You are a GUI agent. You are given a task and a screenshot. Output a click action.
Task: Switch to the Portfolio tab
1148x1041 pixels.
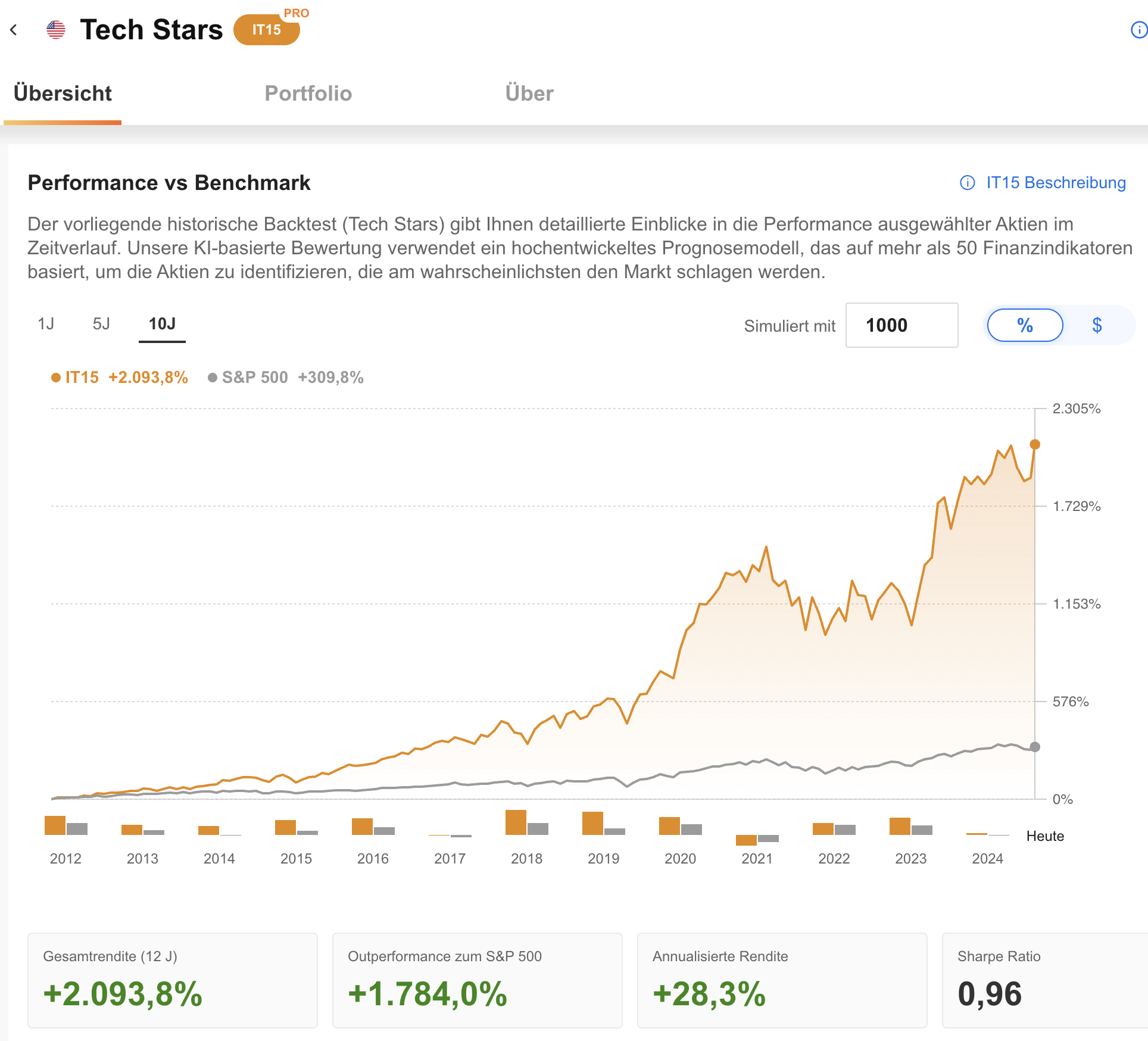coord(308,93)
